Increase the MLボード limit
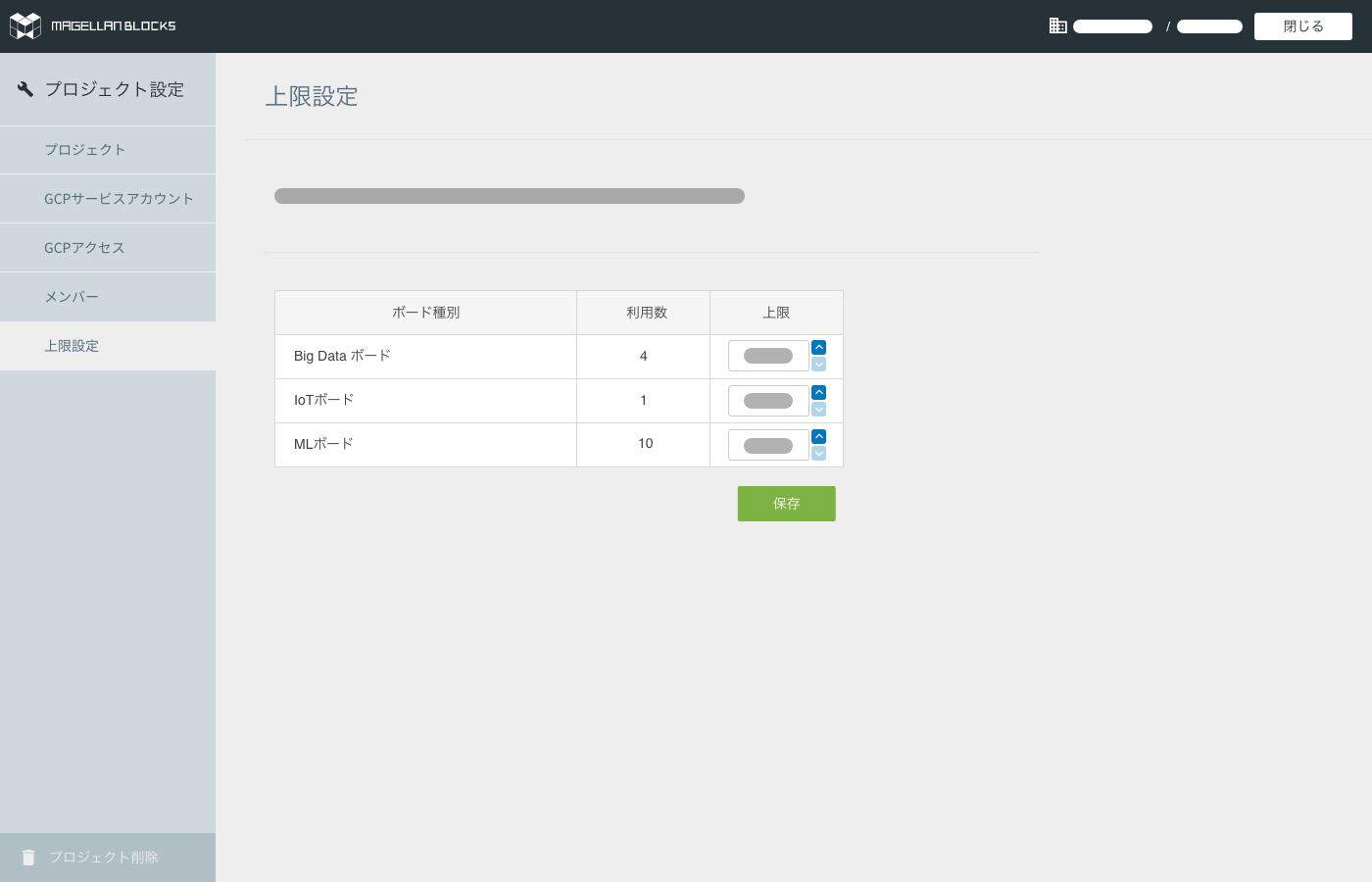Viewport: 1372px width, 882px height. 818,436
